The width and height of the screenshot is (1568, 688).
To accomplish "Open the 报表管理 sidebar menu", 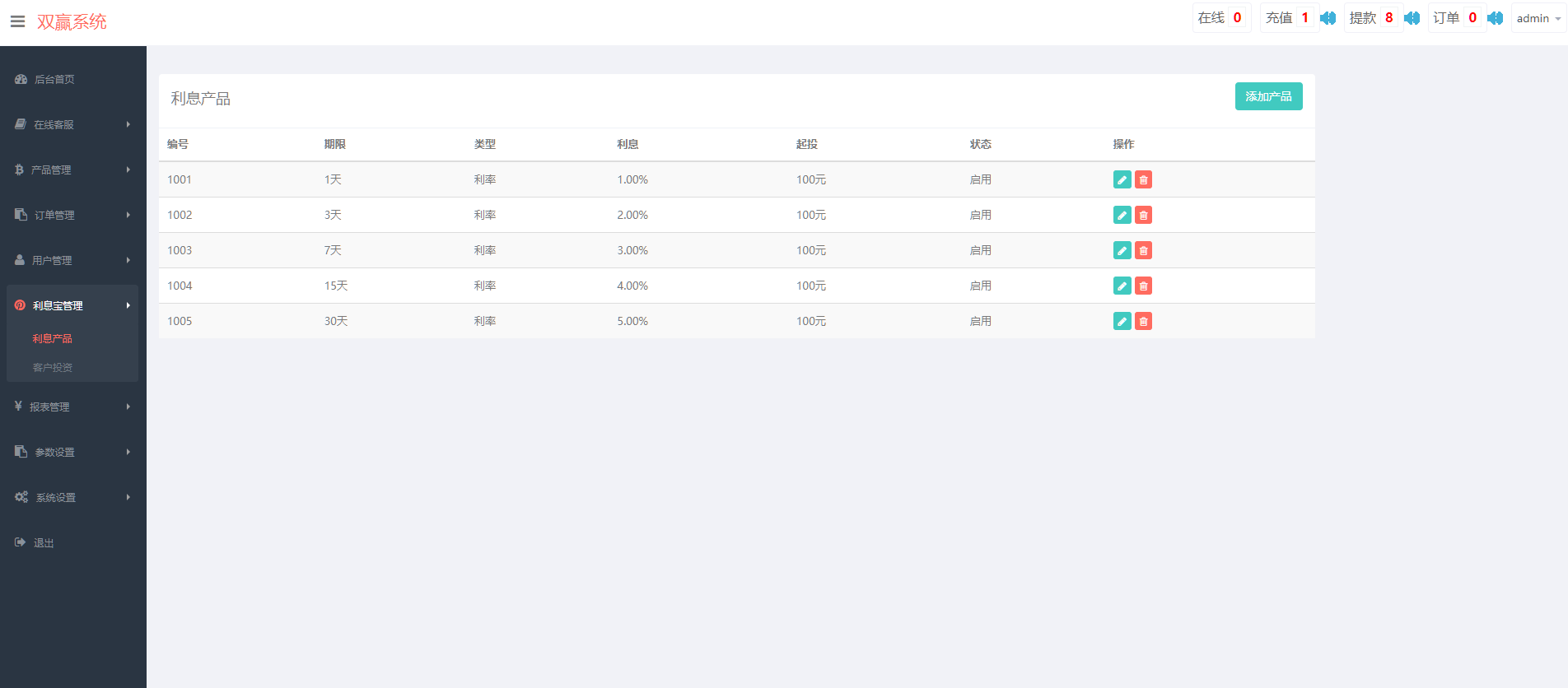I will click(72, 407).
